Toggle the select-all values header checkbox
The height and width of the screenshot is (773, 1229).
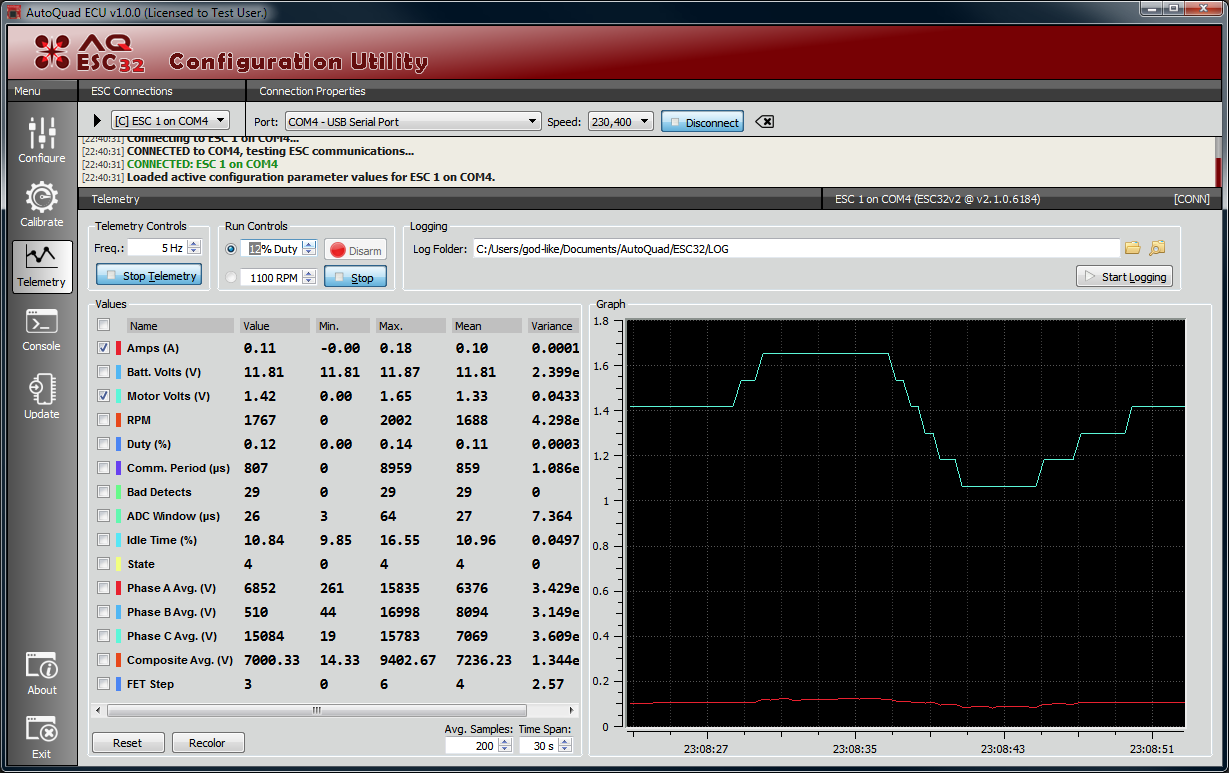(104, 325)
